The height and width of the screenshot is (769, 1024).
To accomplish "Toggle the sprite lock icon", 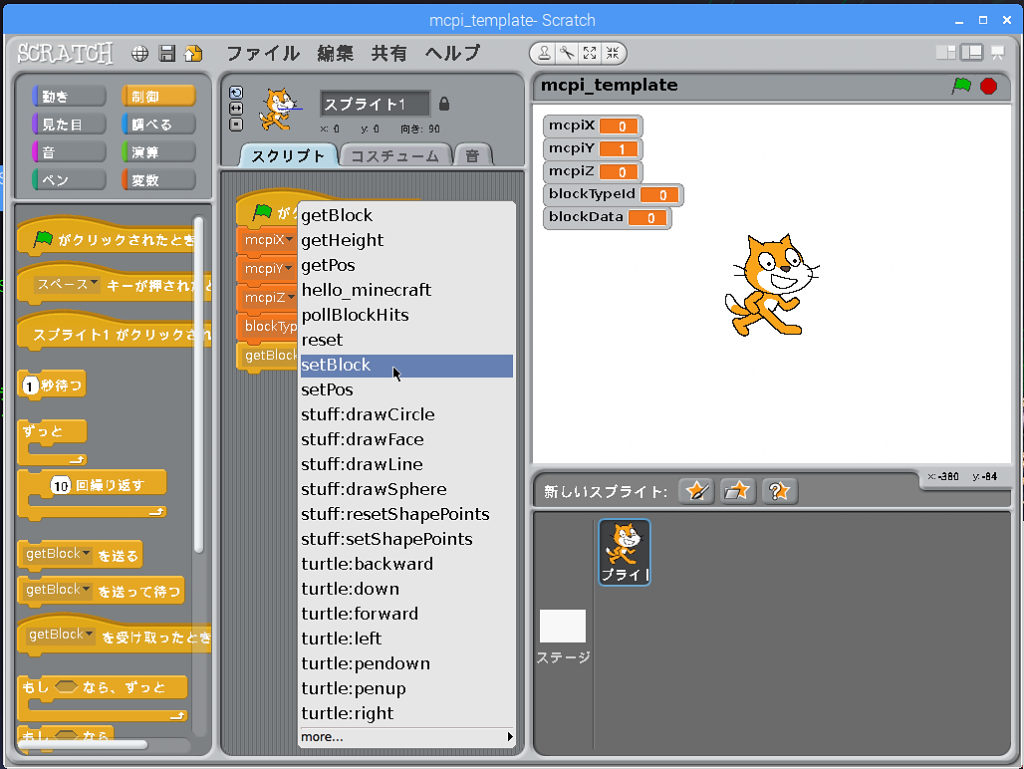I will click(x=444, y=104).
